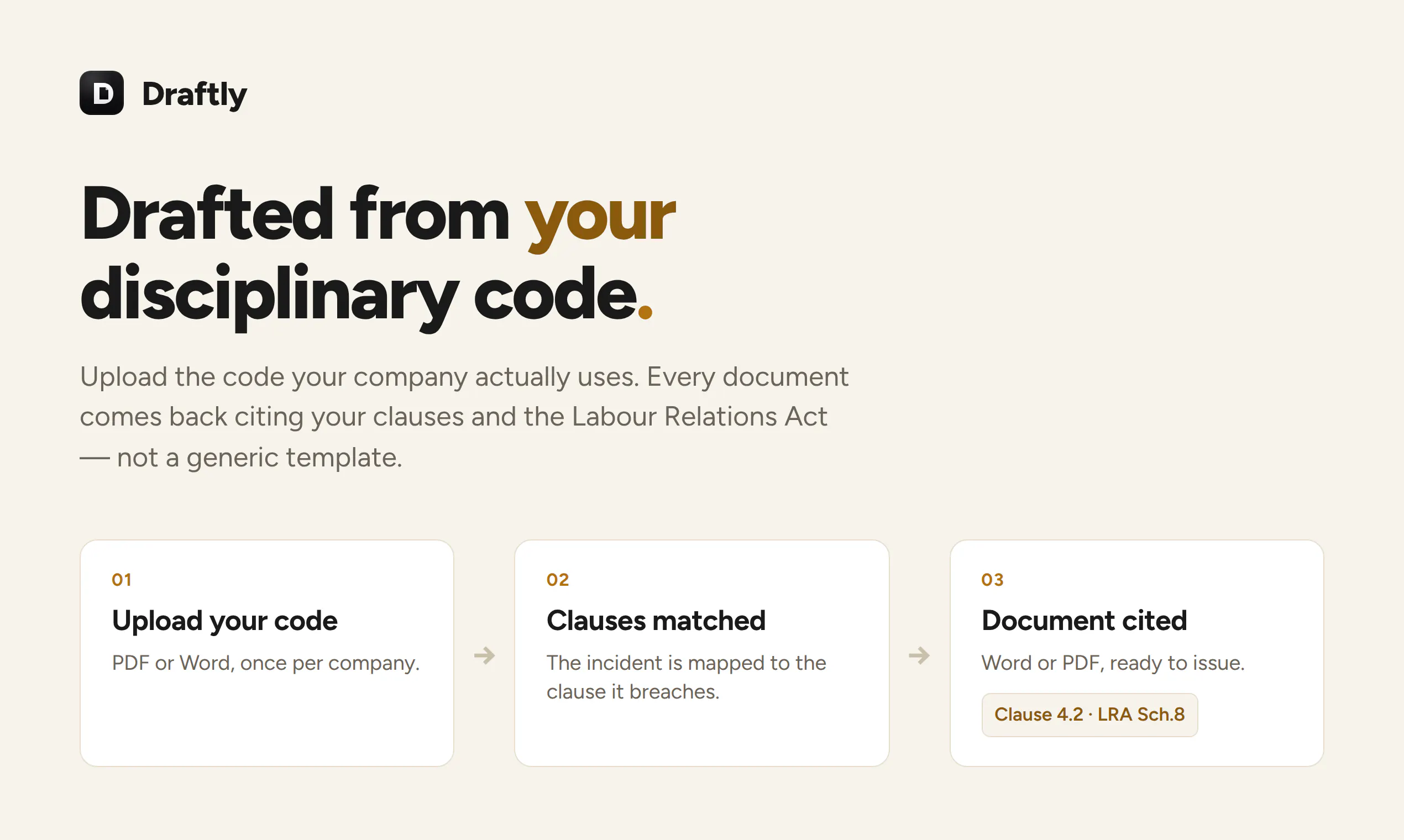Viewport: 1404px width, 840px height.
Task: Open the Clauses matched card
Action: (x=702, y=653)
